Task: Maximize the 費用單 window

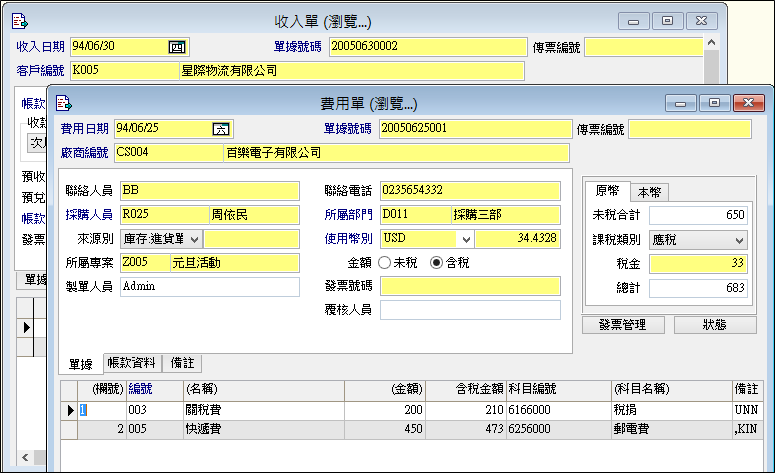Action: pos(714,102)
